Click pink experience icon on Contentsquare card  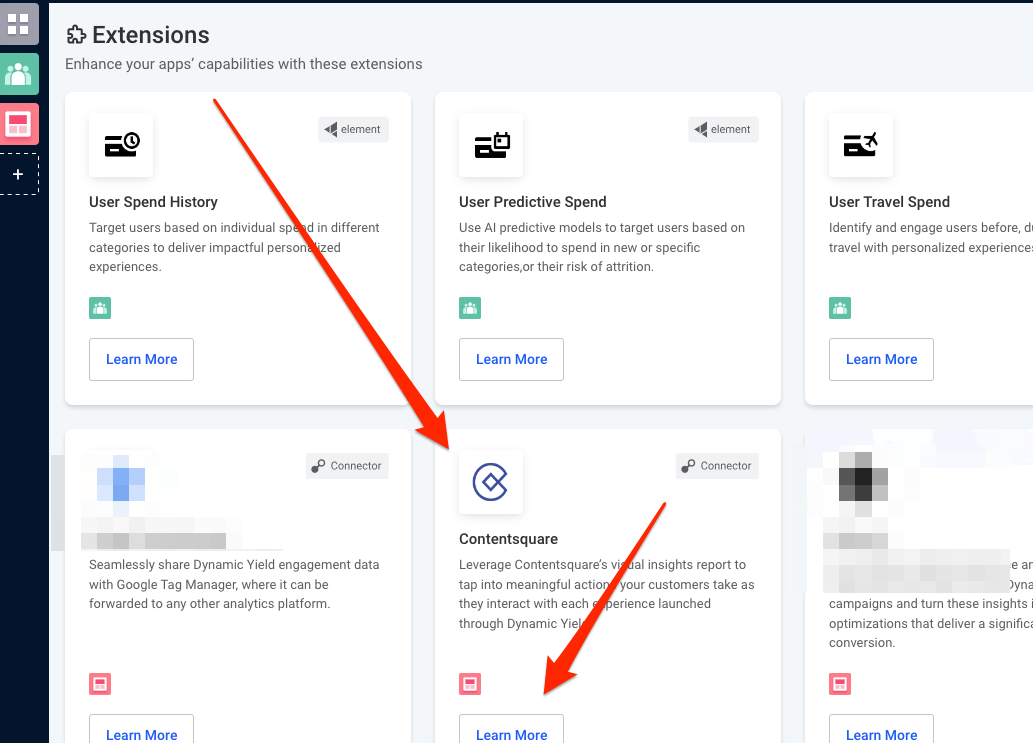click(470, 684)
